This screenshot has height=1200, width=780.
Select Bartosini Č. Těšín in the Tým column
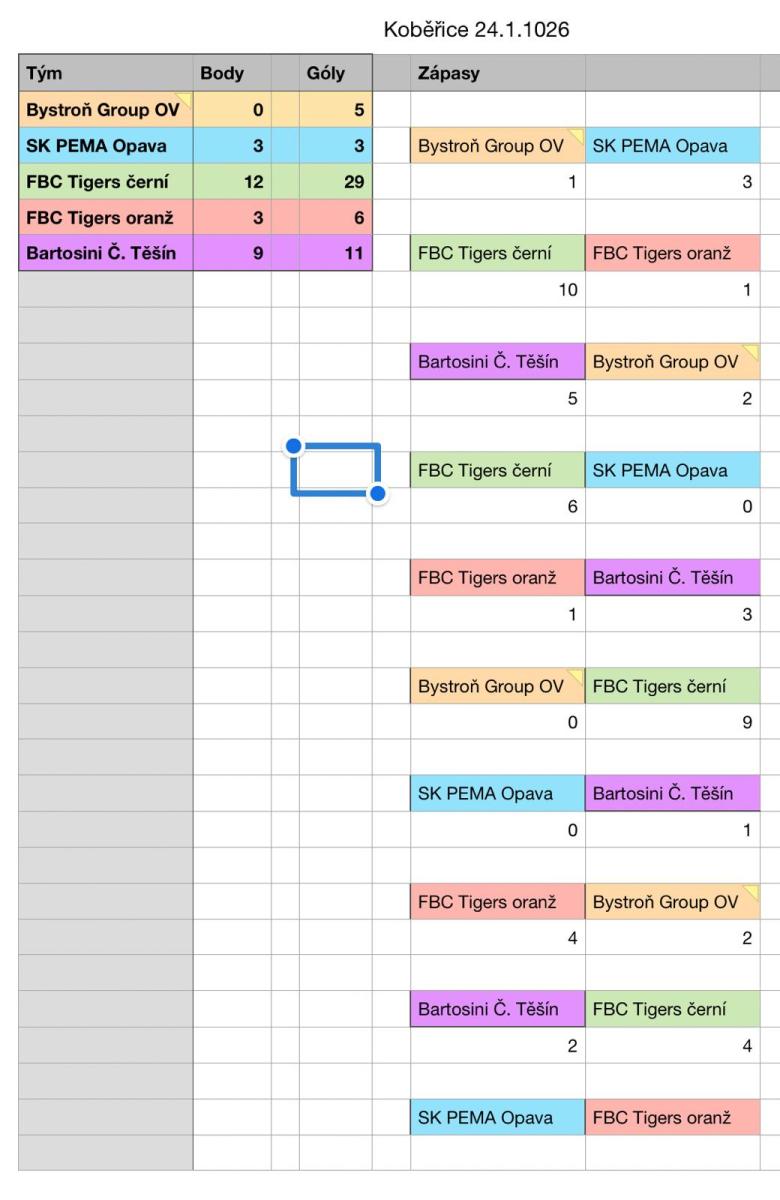(x=105, y=253)
